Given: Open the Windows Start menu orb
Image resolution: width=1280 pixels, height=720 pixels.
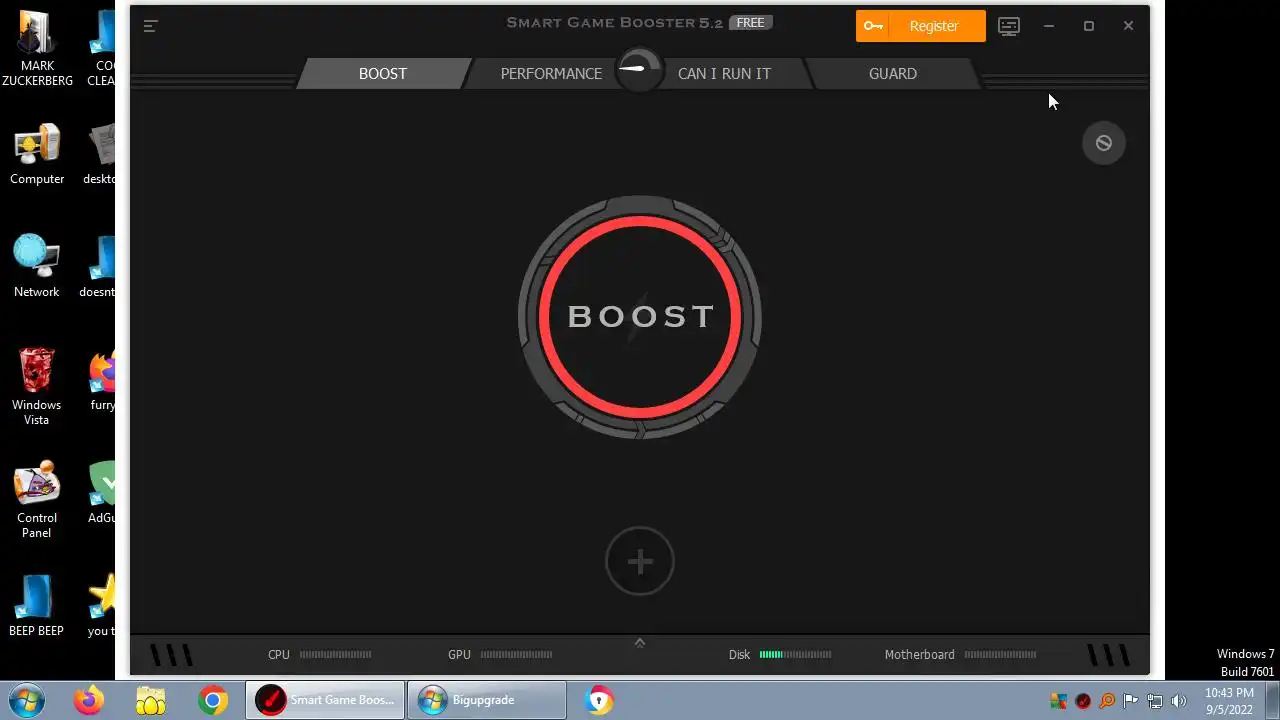Looking at the screenshot, I should (x=27, y=700).
